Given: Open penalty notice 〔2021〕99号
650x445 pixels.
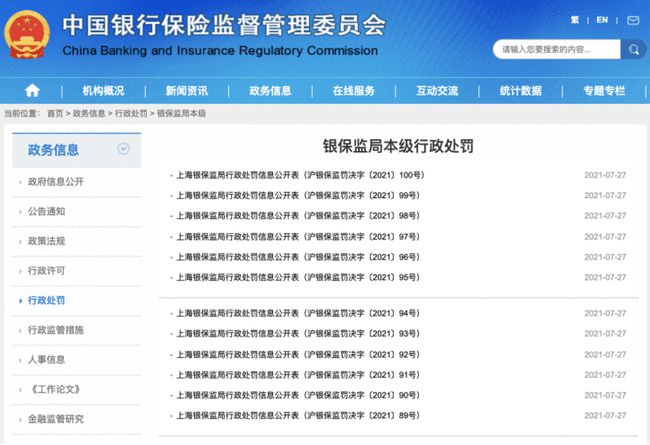Looking at the screenshot, I should coord(298,195).
